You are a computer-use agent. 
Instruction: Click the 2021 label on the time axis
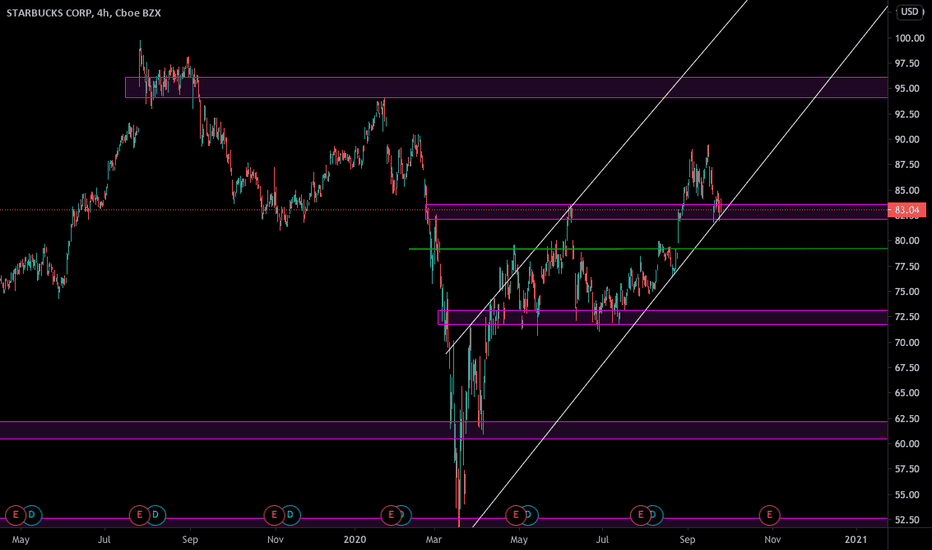tap(856, 540)
